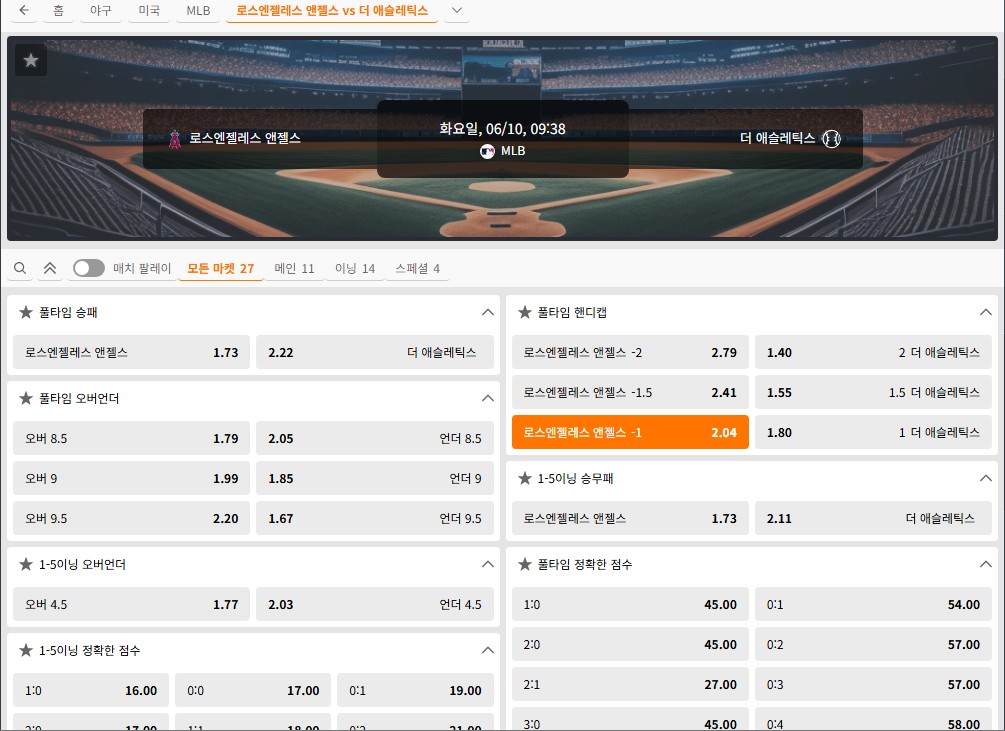Collapse the 풀타임 승패 section
The image size is (1005, 731).
point(488,312)
